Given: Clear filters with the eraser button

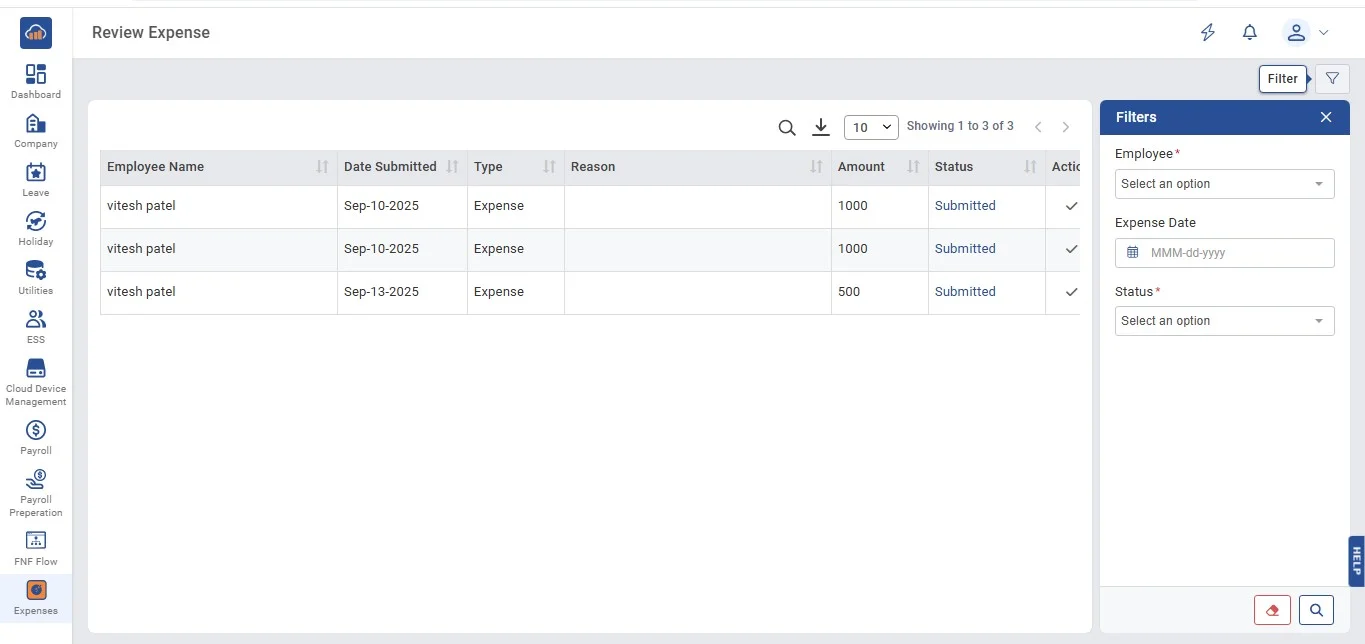Looking at the screenshot, I should click(x=1272, y=609).
